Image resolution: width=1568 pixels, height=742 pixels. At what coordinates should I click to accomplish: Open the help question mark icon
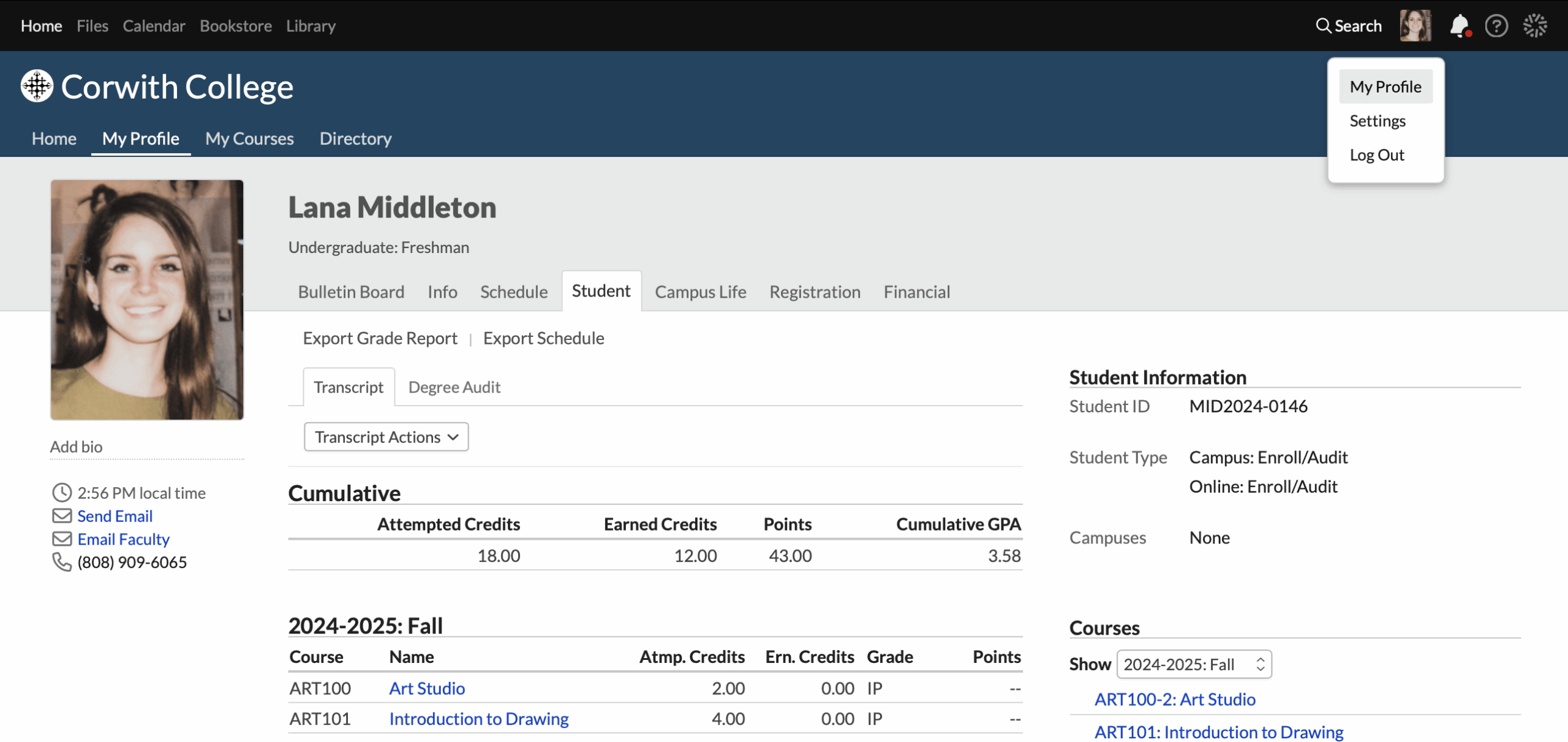point(1496,26)
